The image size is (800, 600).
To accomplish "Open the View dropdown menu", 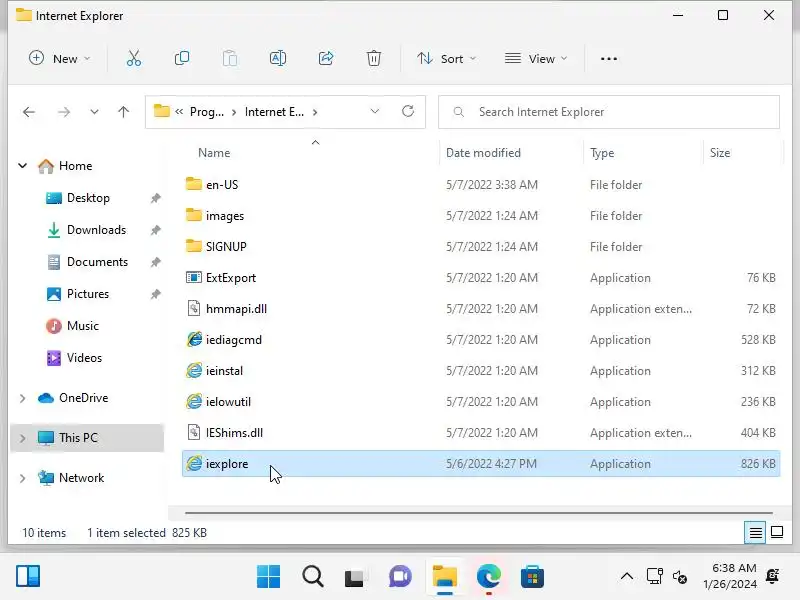I will coord(535,59).
